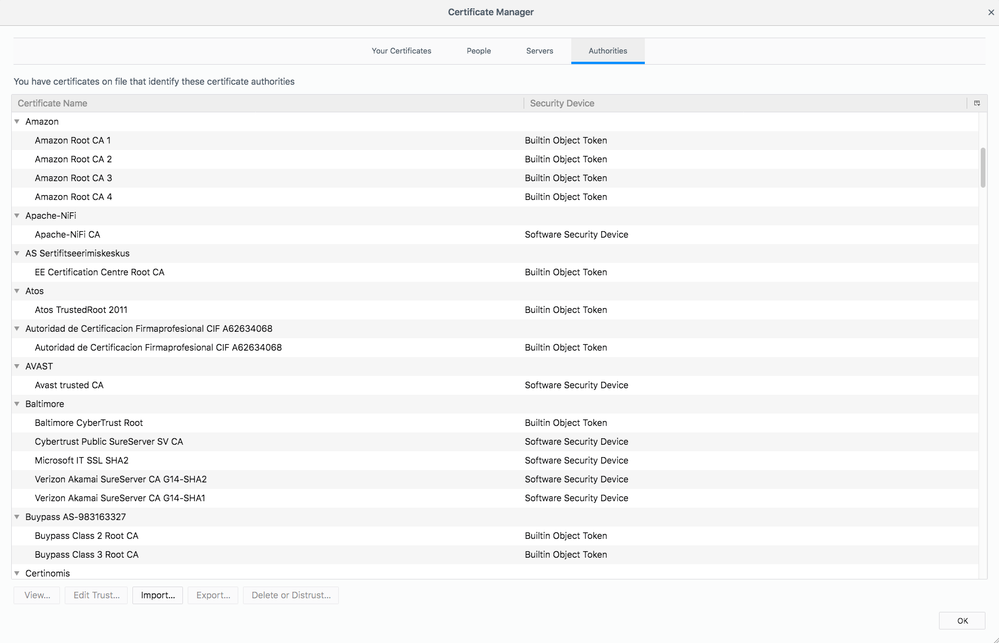Switch to the Your Certificates tab

(x=401, y=51)
